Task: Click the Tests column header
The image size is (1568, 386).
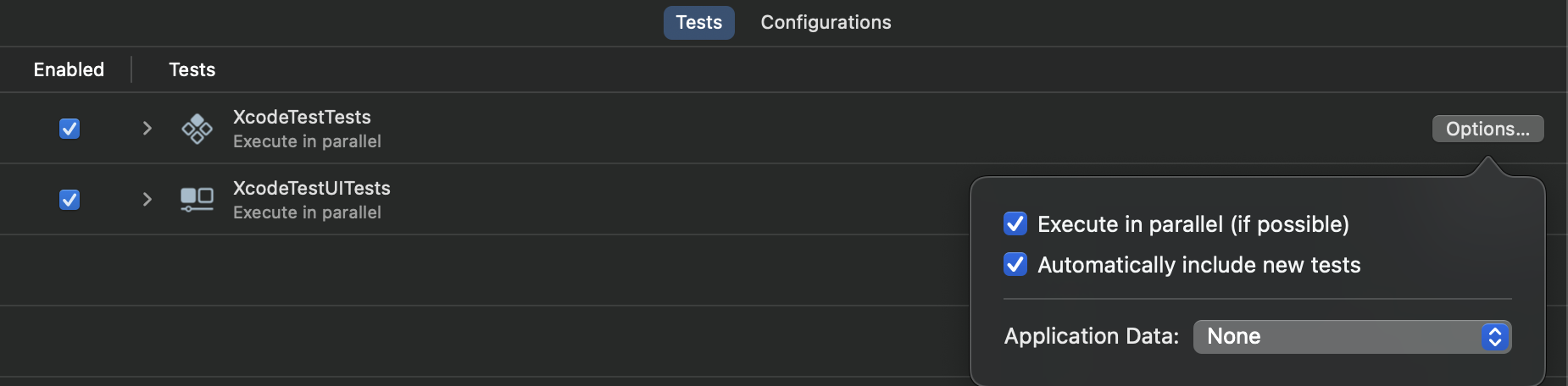Action: coord(192,69)
